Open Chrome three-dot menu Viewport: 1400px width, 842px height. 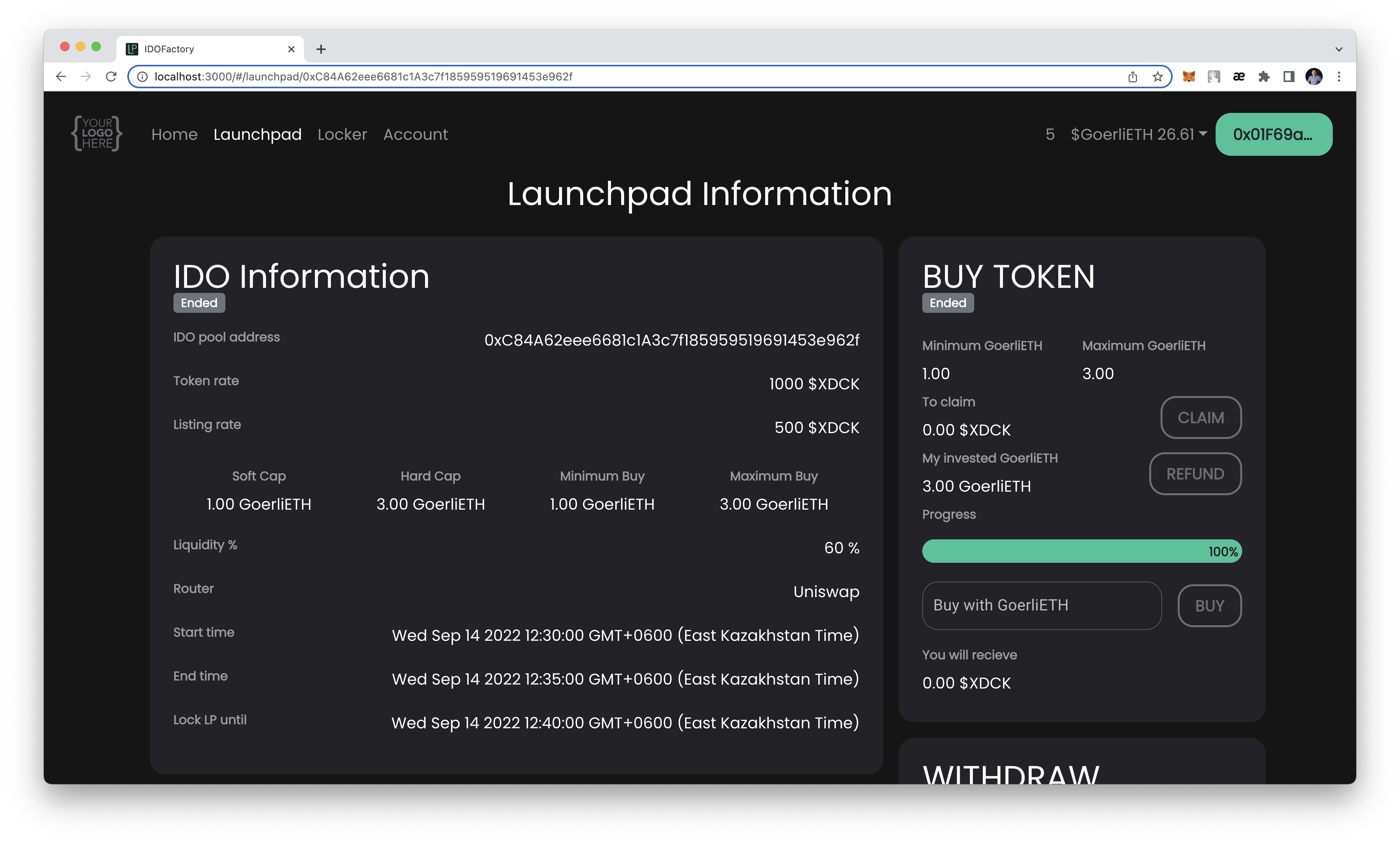pyautogui.click(x=1339, y=77)
